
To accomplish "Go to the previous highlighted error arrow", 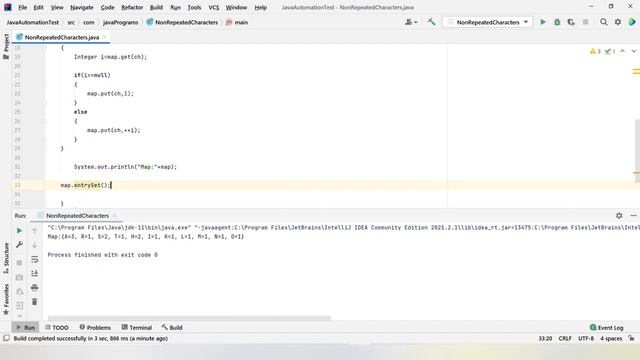I will 622,51.
